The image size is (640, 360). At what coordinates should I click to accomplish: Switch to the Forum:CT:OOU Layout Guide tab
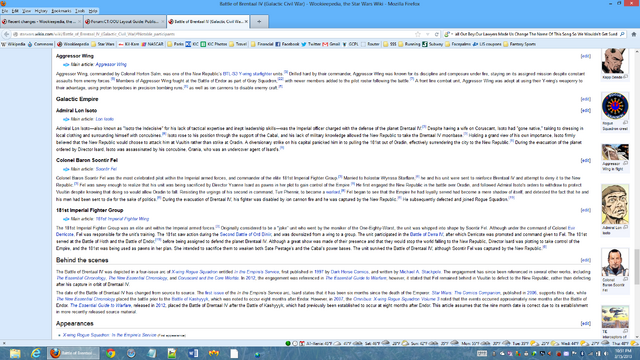click(124, 22)
